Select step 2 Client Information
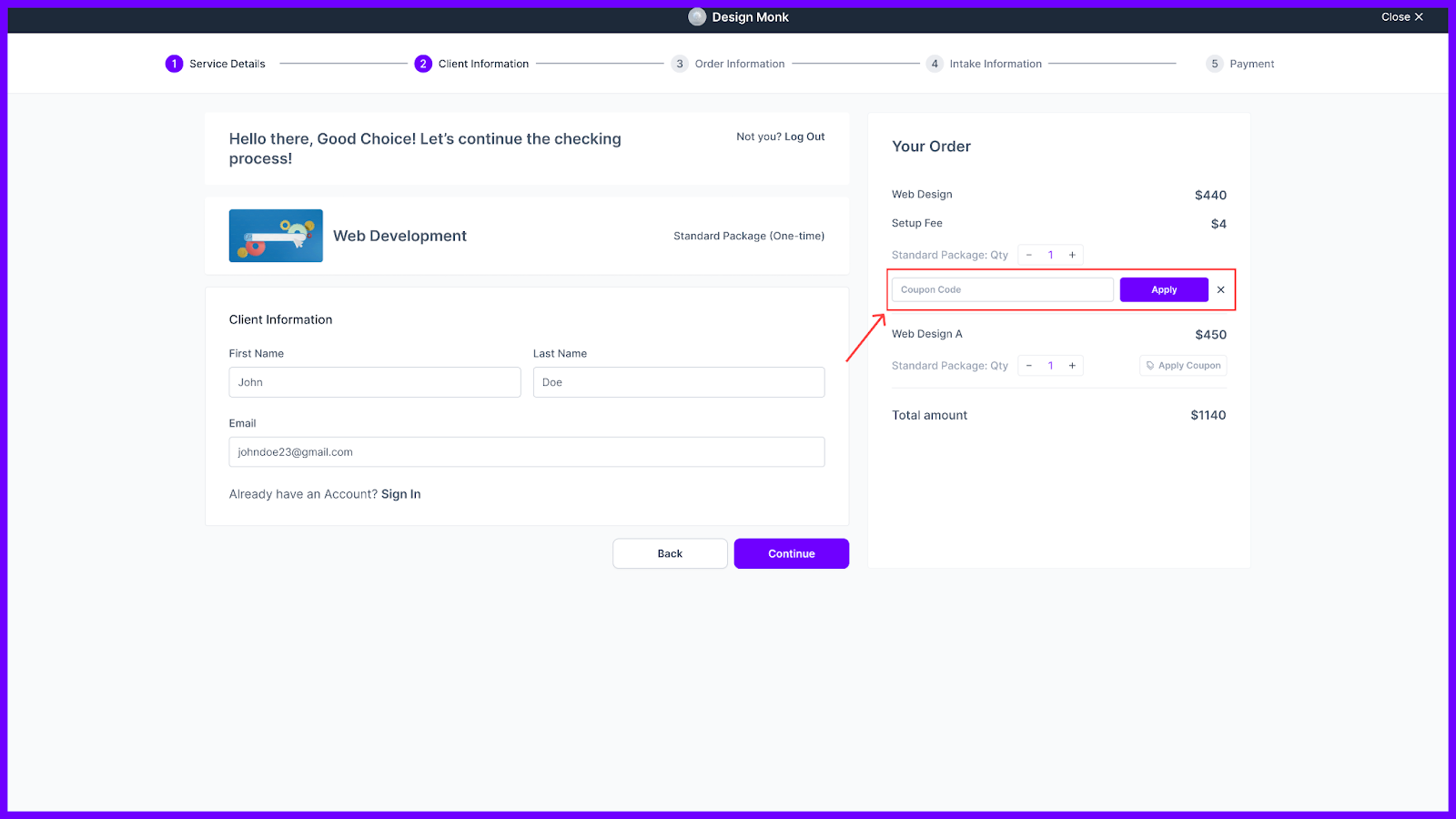 point(471,64)
